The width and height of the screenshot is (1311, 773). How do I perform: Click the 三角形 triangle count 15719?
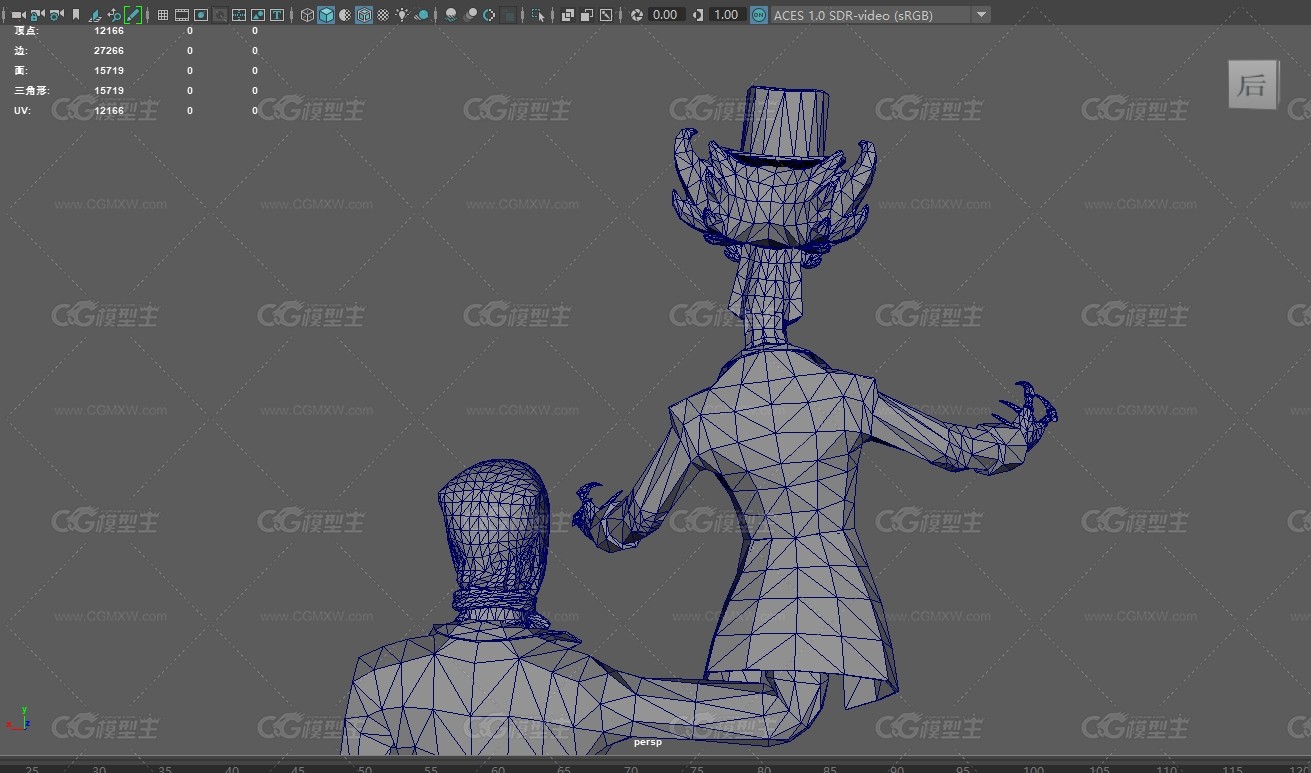click(x=109, y=90)
